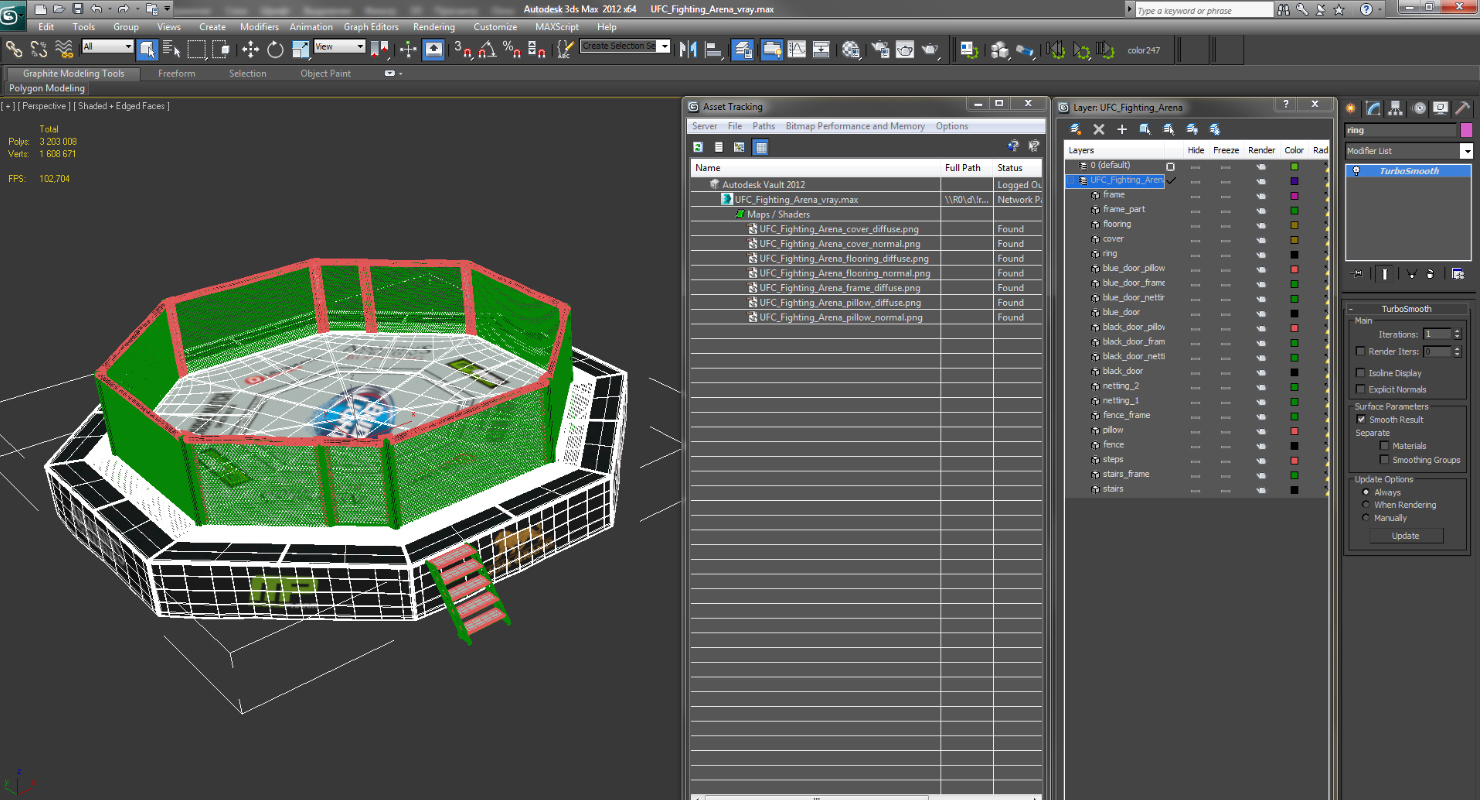Image resolution: width=1480 pixels, height=800 pixels.
Task: Click the Perspective viewport label
Action: tap(43, 106)
